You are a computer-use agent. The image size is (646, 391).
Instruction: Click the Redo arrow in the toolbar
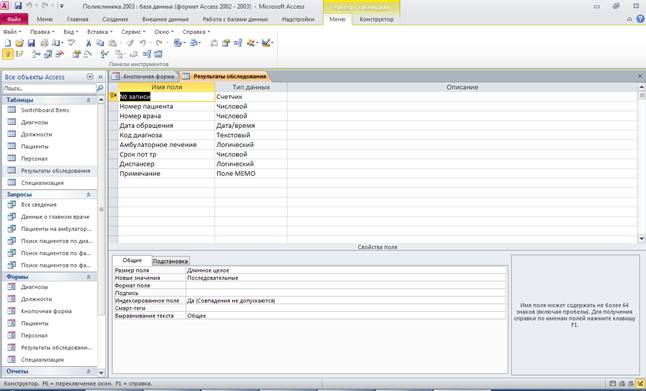click(x=159, y=43)
